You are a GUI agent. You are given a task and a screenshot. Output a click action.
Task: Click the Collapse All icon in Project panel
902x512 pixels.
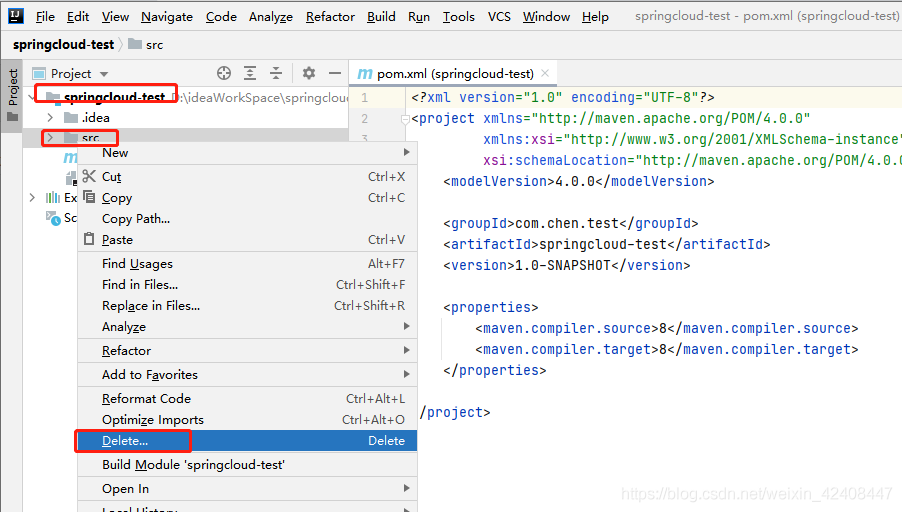tap(277, 73)
